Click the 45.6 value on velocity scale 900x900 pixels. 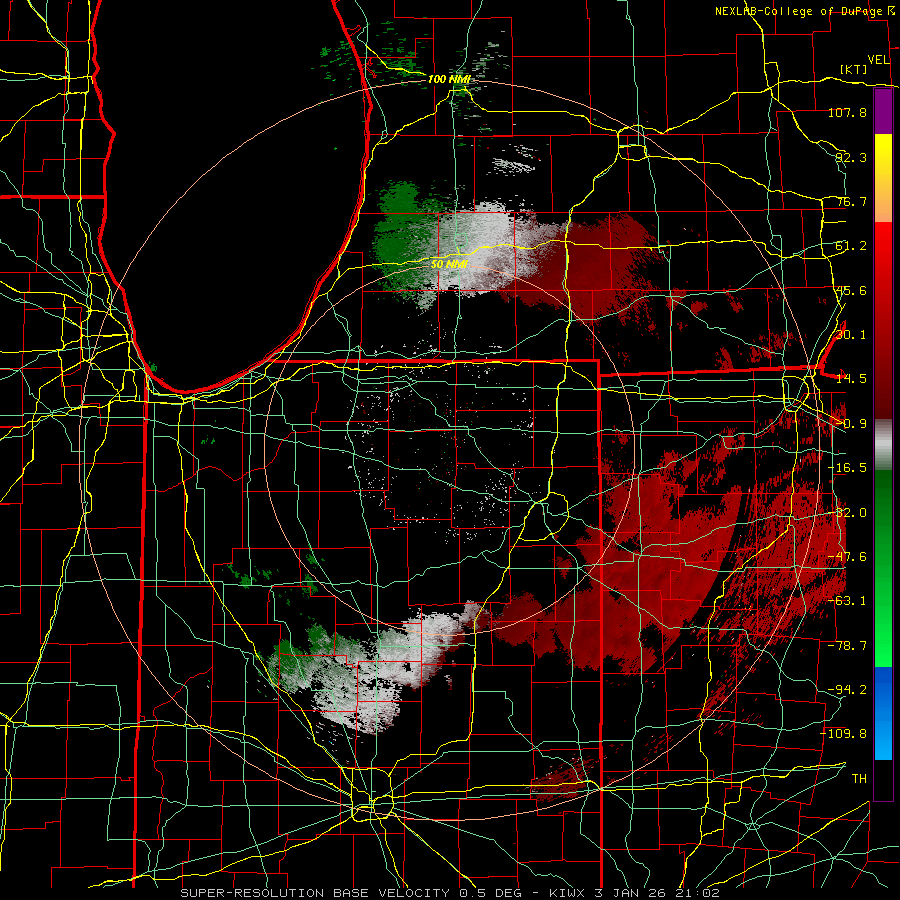(x=851, y=290)
